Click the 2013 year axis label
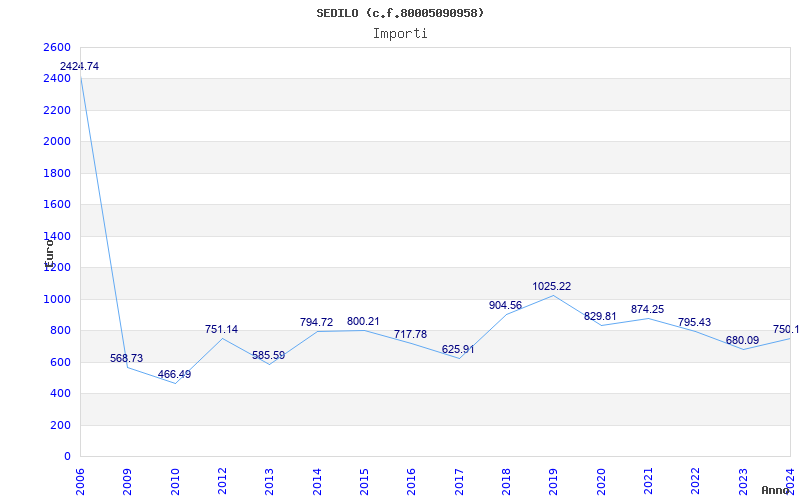 pyautogui.click(x=269, y=482)
